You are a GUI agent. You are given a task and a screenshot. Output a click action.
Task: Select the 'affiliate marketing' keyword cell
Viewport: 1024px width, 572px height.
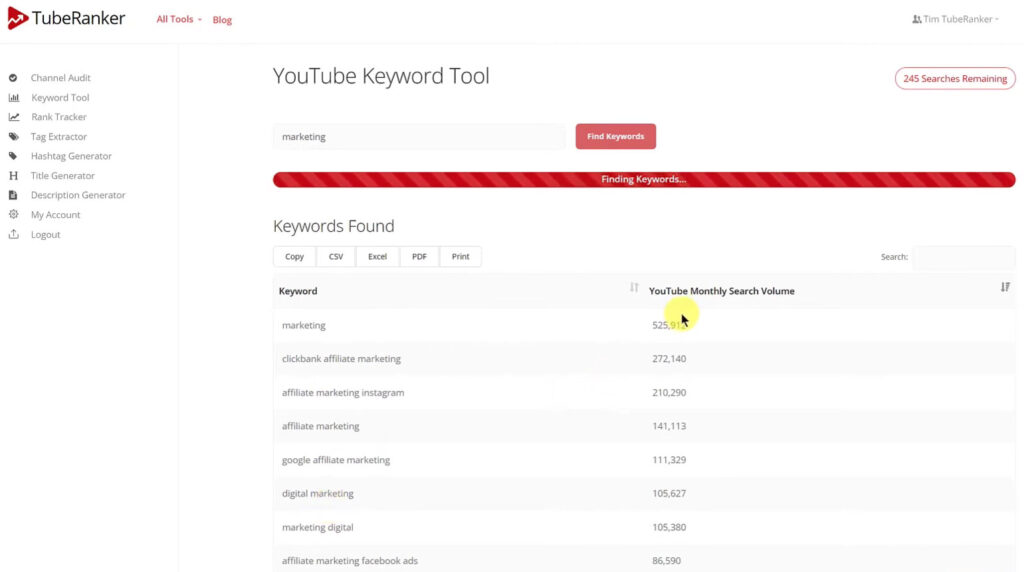click(320, 426)
